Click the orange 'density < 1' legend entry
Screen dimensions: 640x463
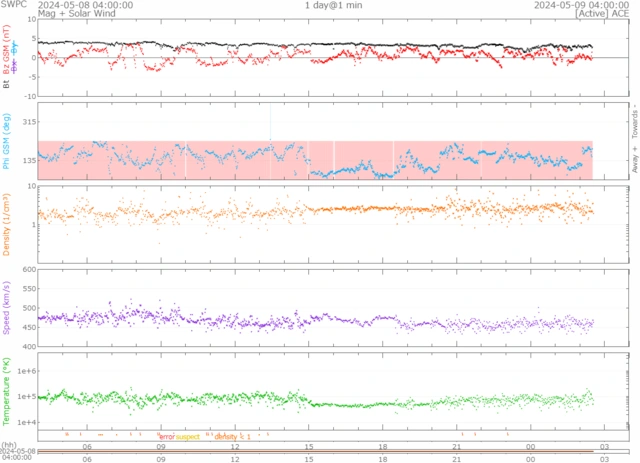(232, 437)
